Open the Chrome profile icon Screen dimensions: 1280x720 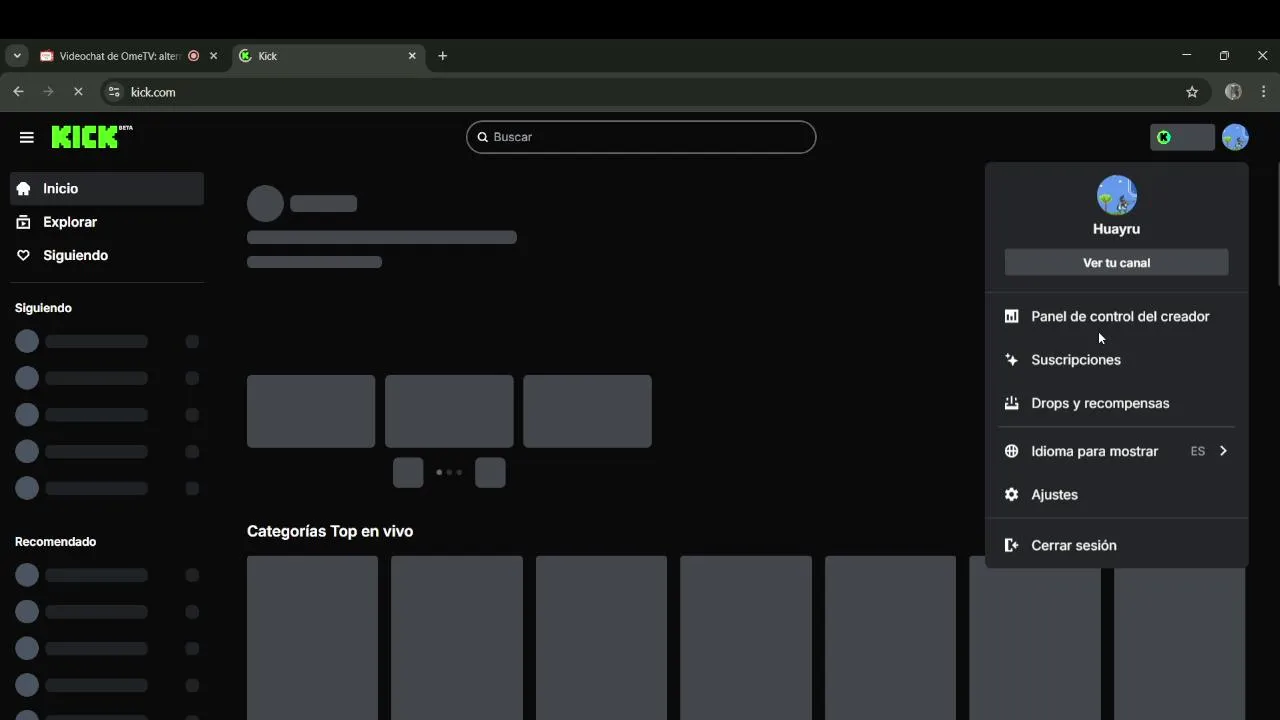(x=1233, y=92)
